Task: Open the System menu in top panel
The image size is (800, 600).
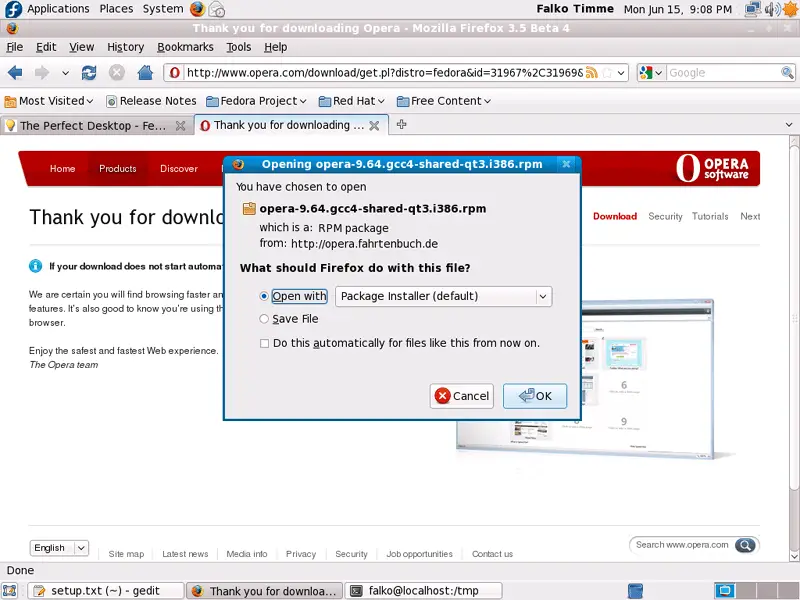Action: tap(163, 9)
